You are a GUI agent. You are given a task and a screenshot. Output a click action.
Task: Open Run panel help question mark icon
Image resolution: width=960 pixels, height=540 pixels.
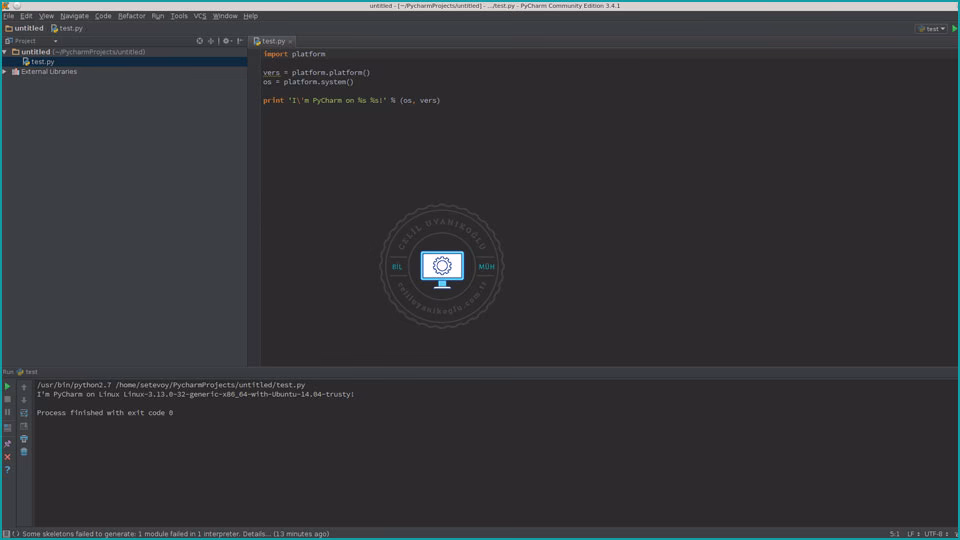point(7,470)
